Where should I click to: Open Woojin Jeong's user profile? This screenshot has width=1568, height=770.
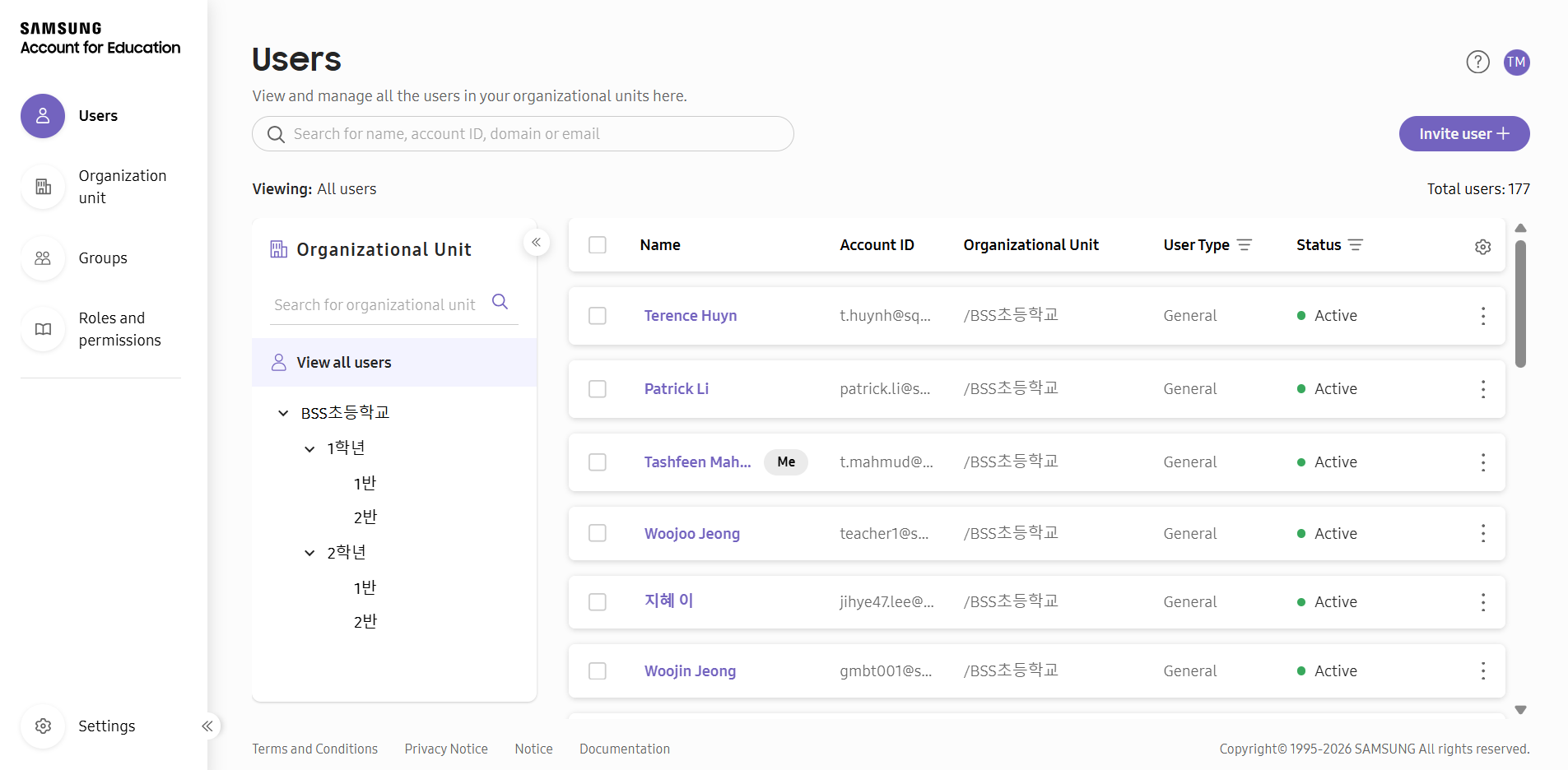point(690,671)
